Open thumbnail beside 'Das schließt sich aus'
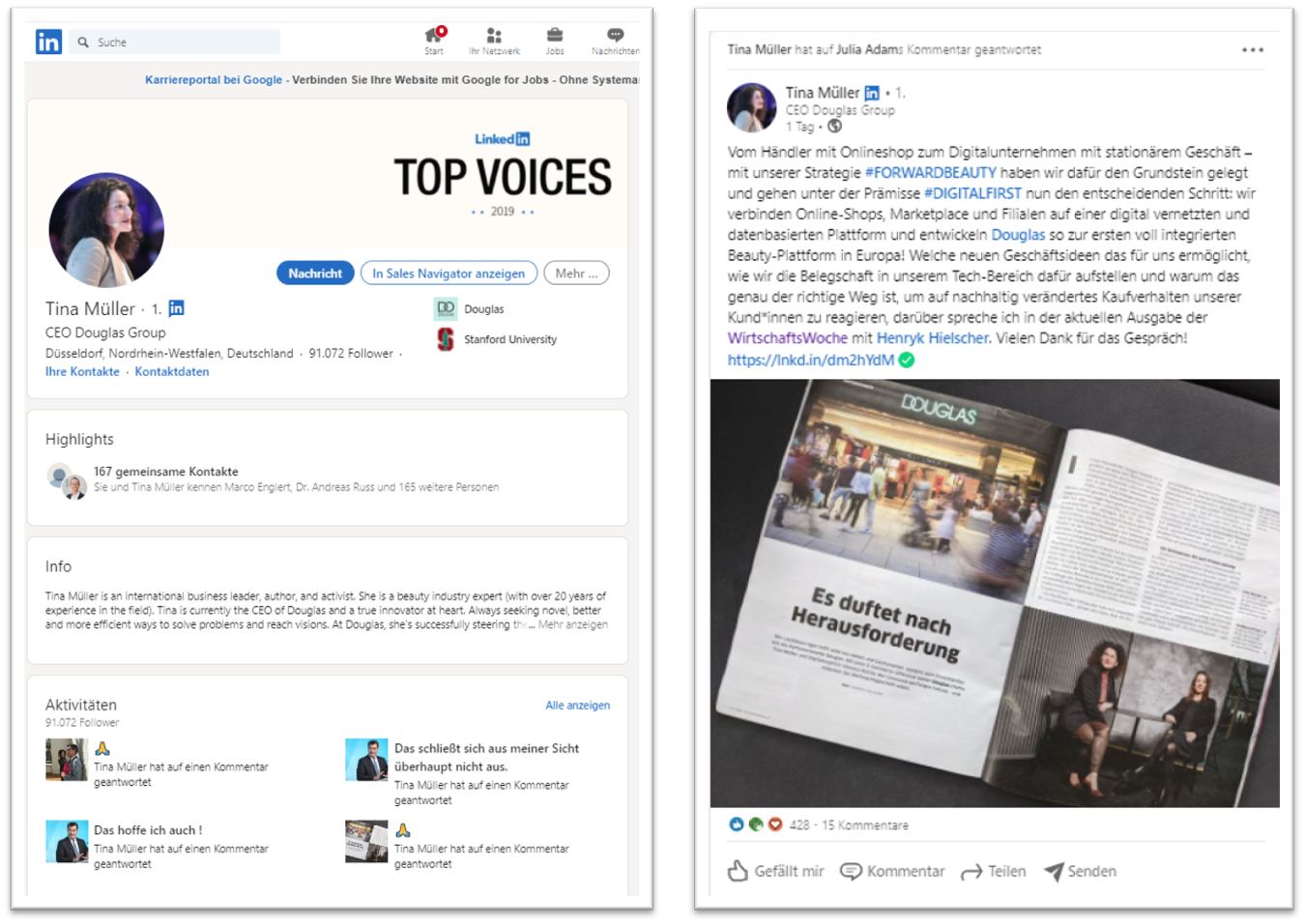This screenshot has height=924, width=1305. coord(366,760)
